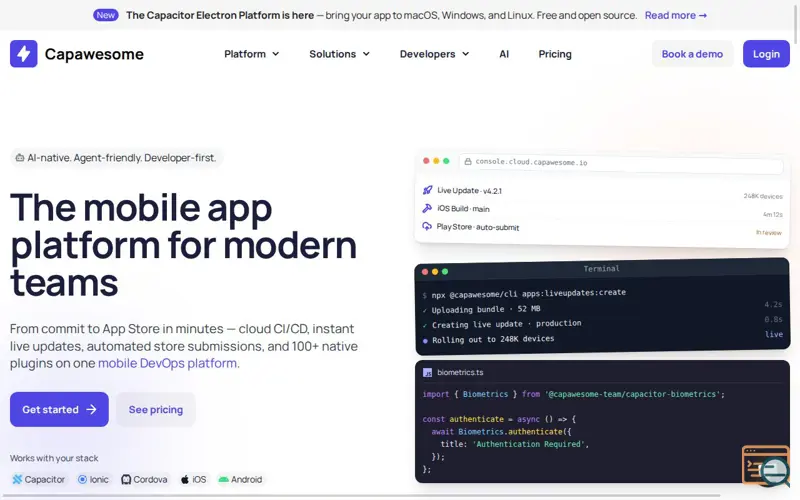This screenshot has height=500, width=800.
Task: Go to the AI page
Action: pyautogui.click(x=504, y=54)
